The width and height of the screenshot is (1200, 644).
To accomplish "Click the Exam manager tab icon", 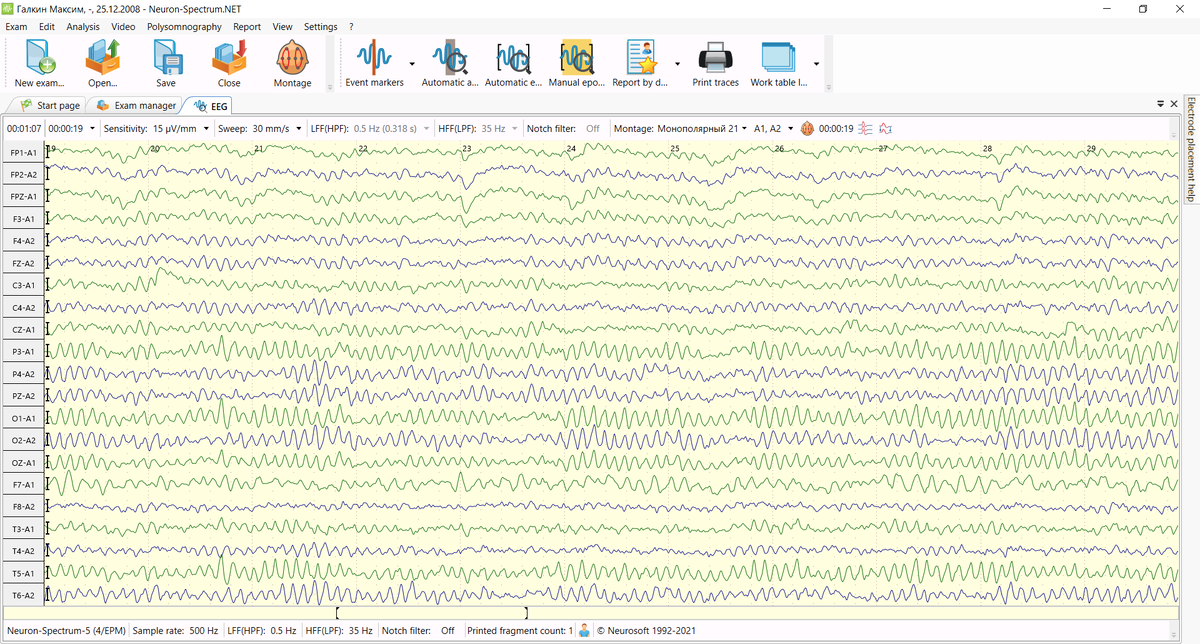I will (103, 105).
